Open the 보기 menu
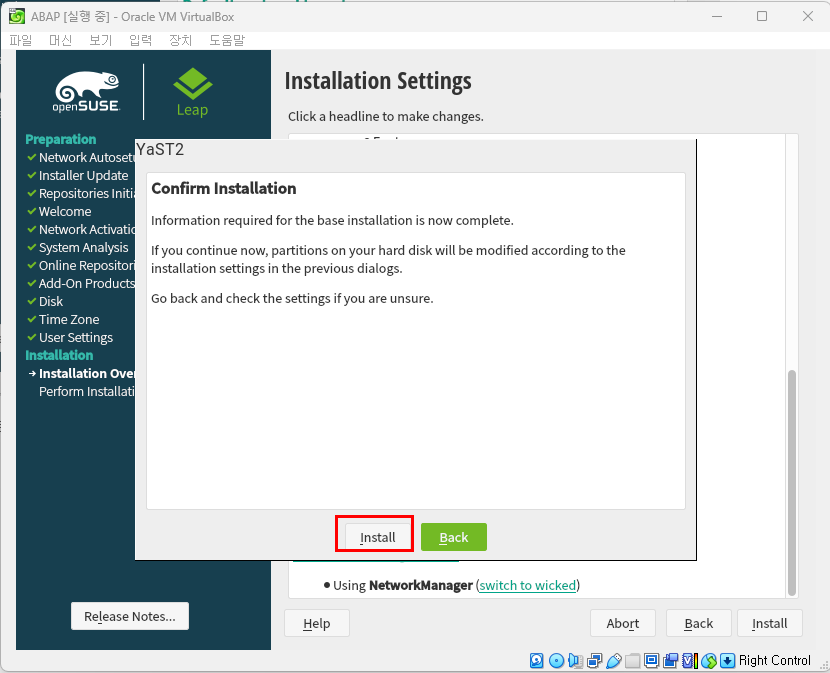830x673 pixels. (x=101, y=40)
